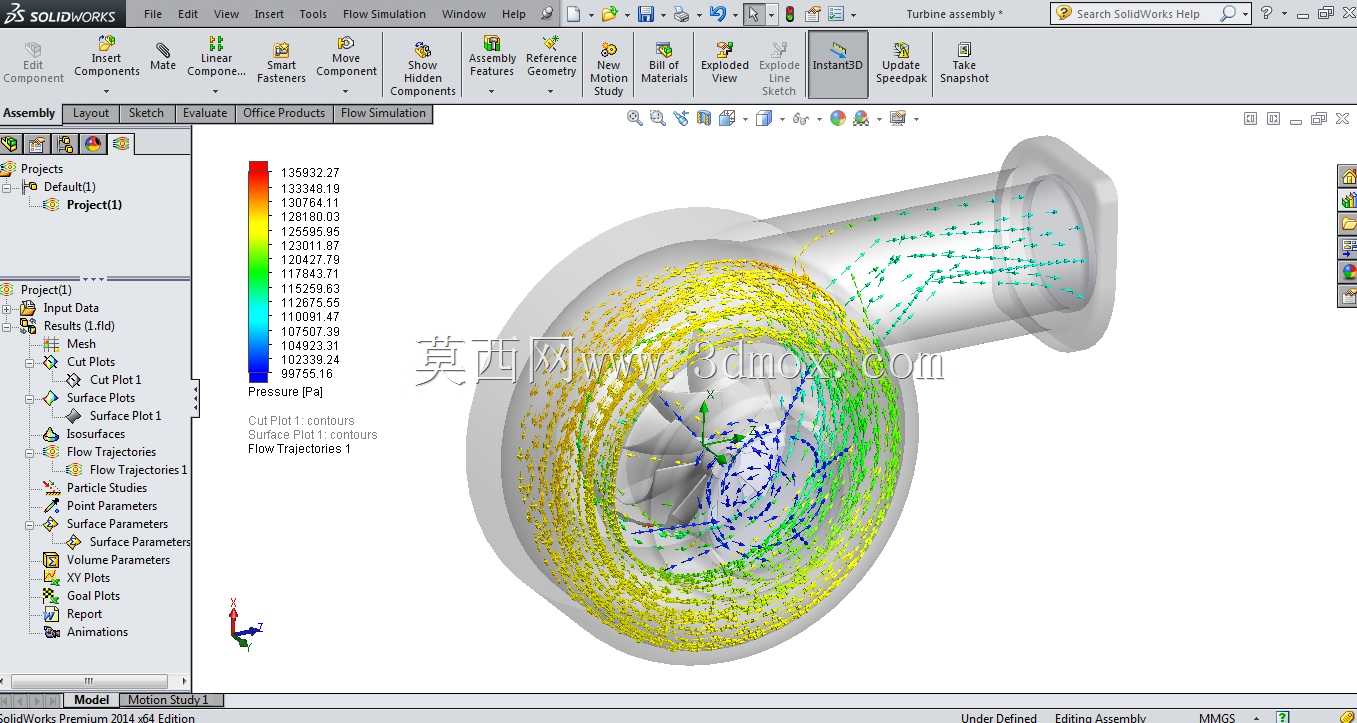1357x723 pixels.
Task: Open the Appearances task pane tab
Action: (x=1348, y=272)
